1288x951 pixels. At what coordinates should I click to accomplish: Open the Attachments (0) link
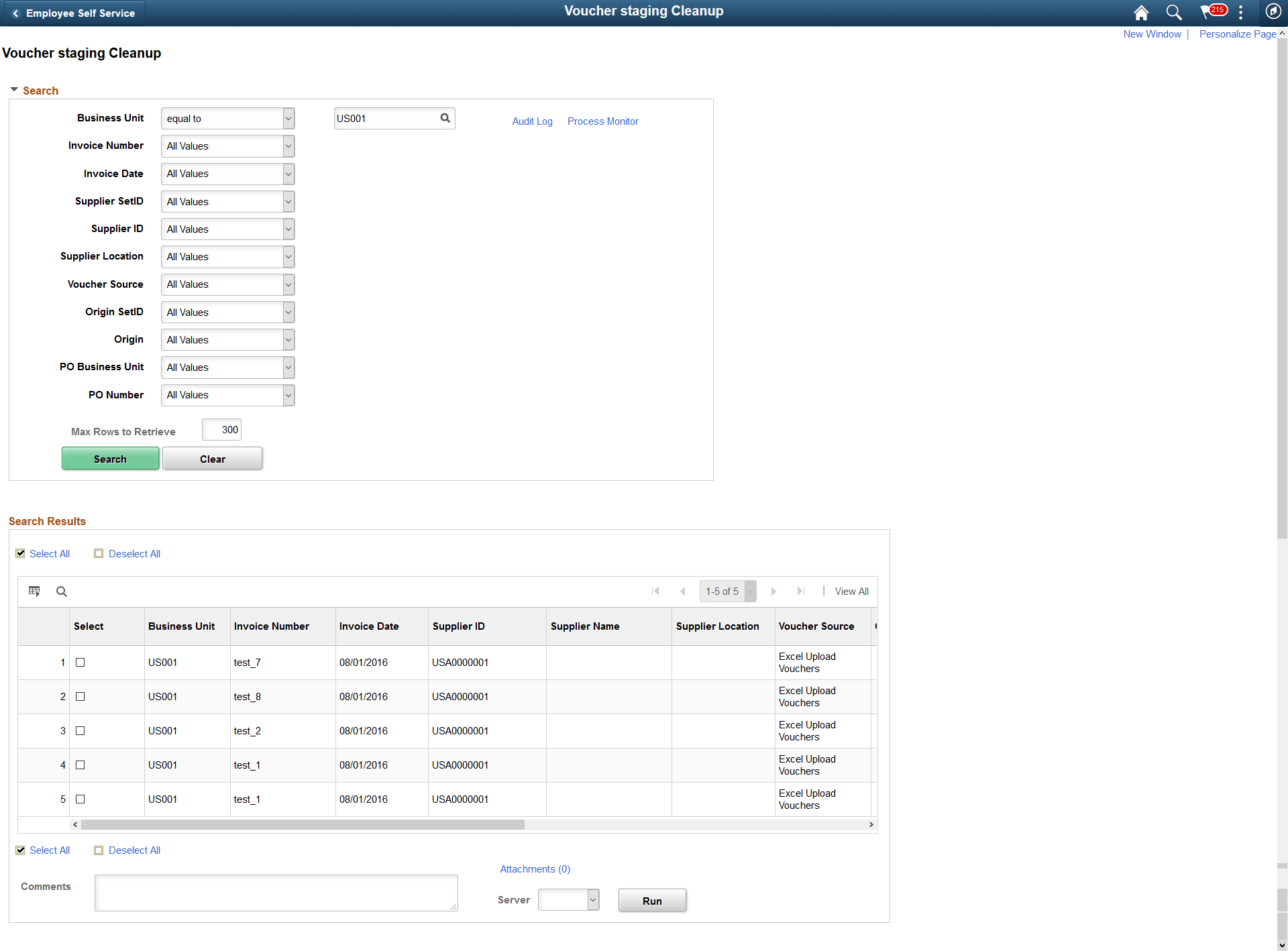click(x=535, y=869)
